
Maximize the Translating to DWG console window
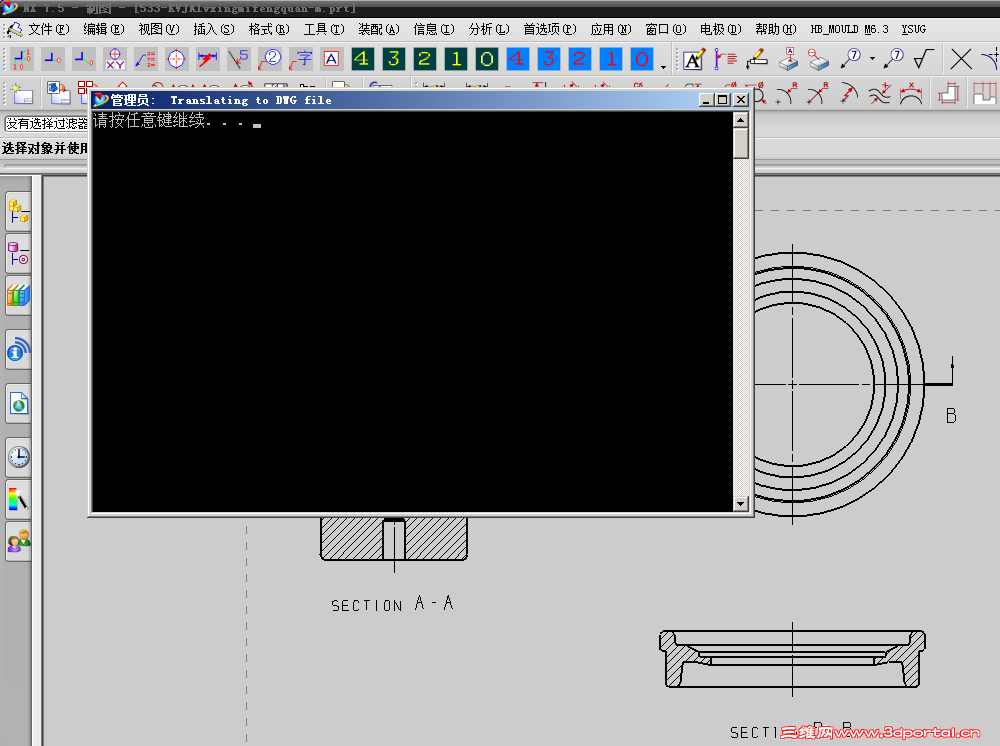[722, 100]
